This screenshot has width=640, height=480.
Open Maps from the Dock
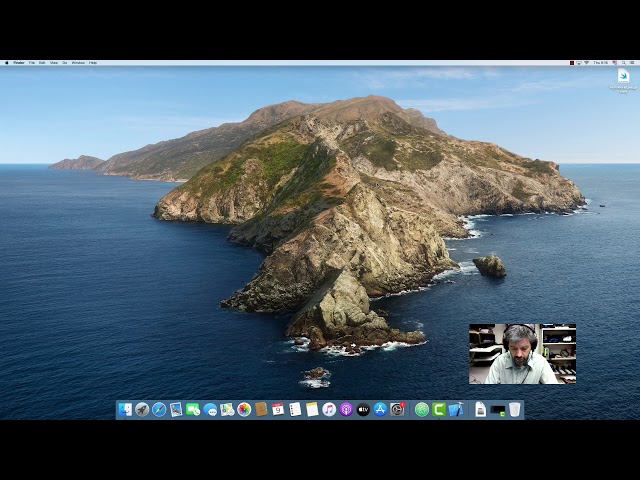click(227, 409)
